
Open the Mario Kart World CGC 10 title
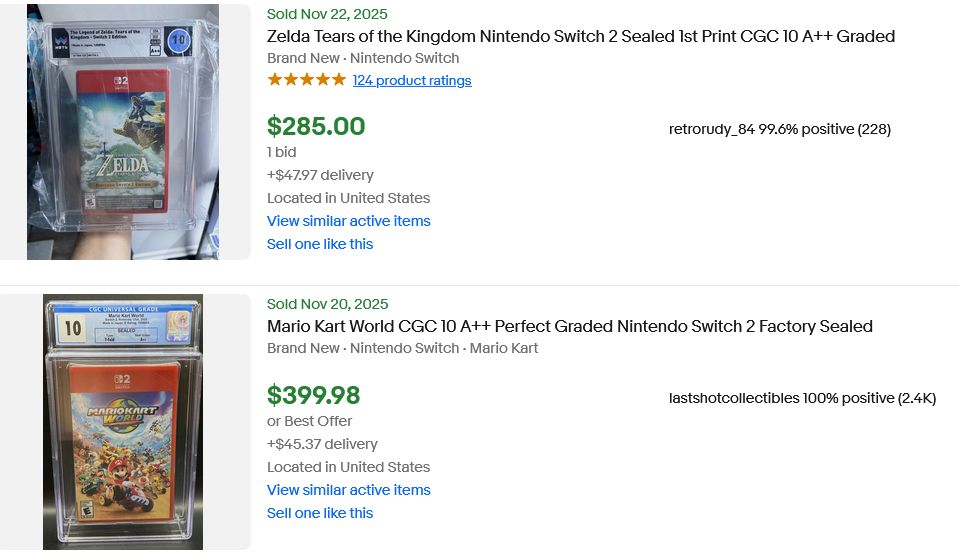point(569,326)
